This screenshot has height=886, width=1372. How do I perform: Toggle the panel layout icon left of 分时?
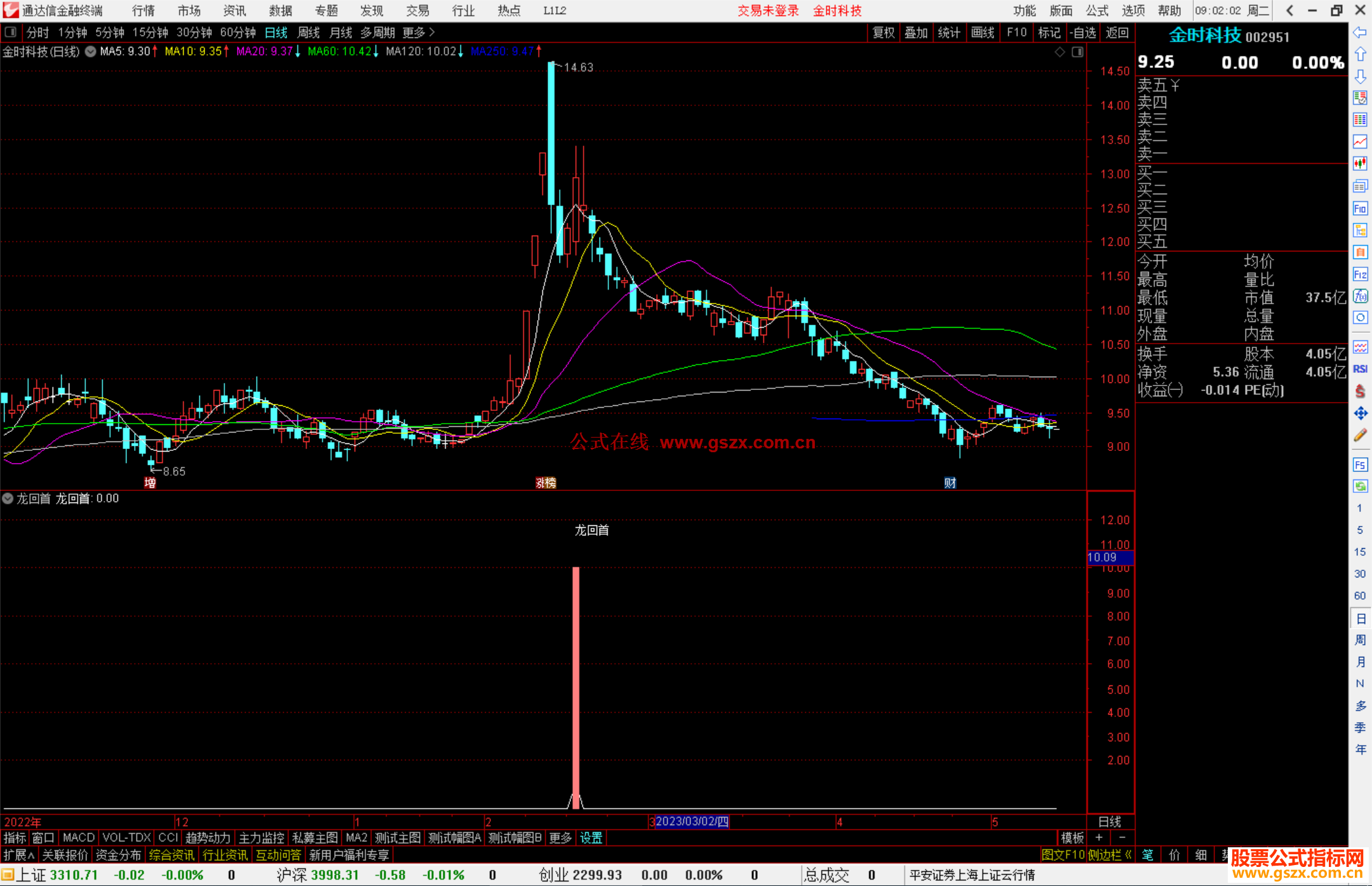point(10,32)
